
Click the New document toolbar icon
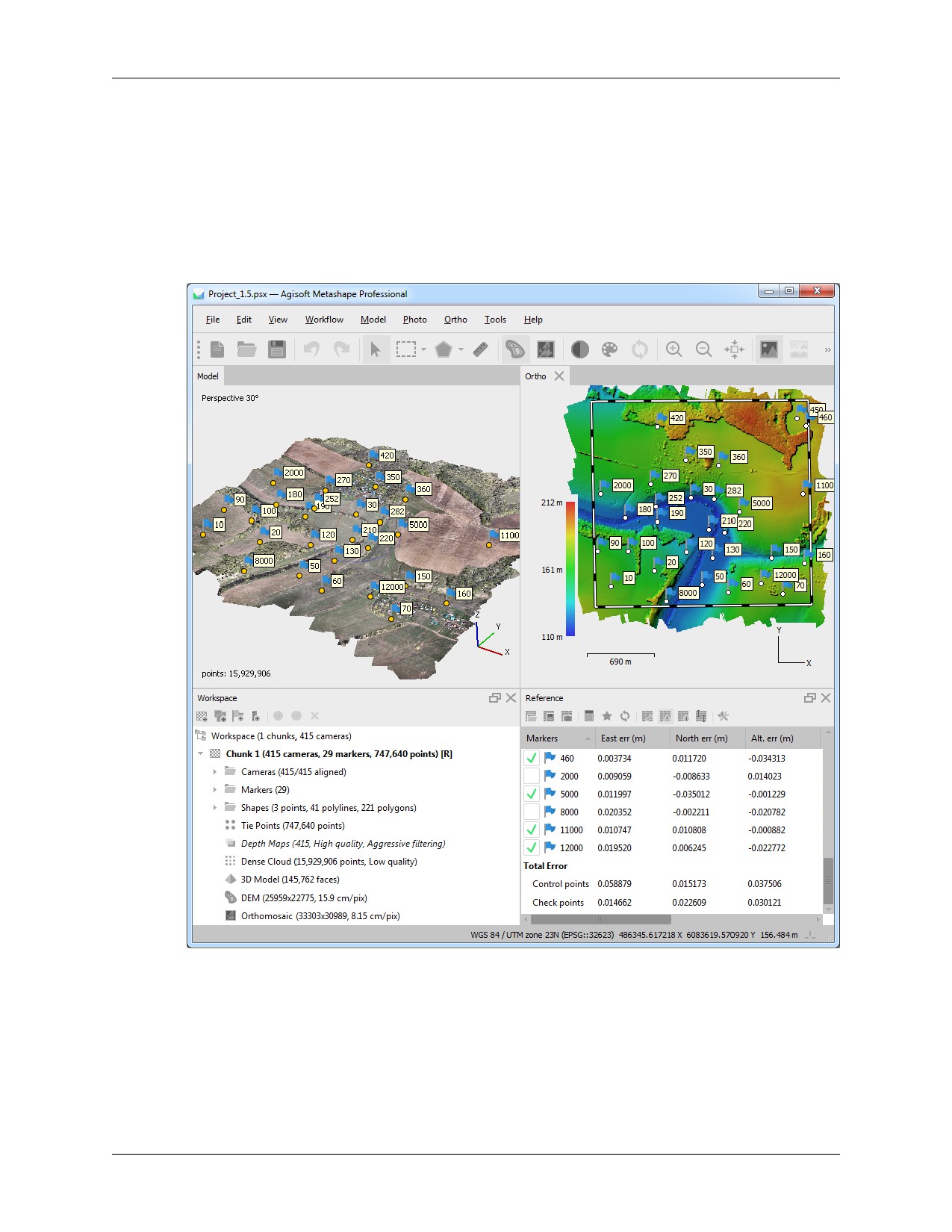pyautogui.click(x=217, y=349)
